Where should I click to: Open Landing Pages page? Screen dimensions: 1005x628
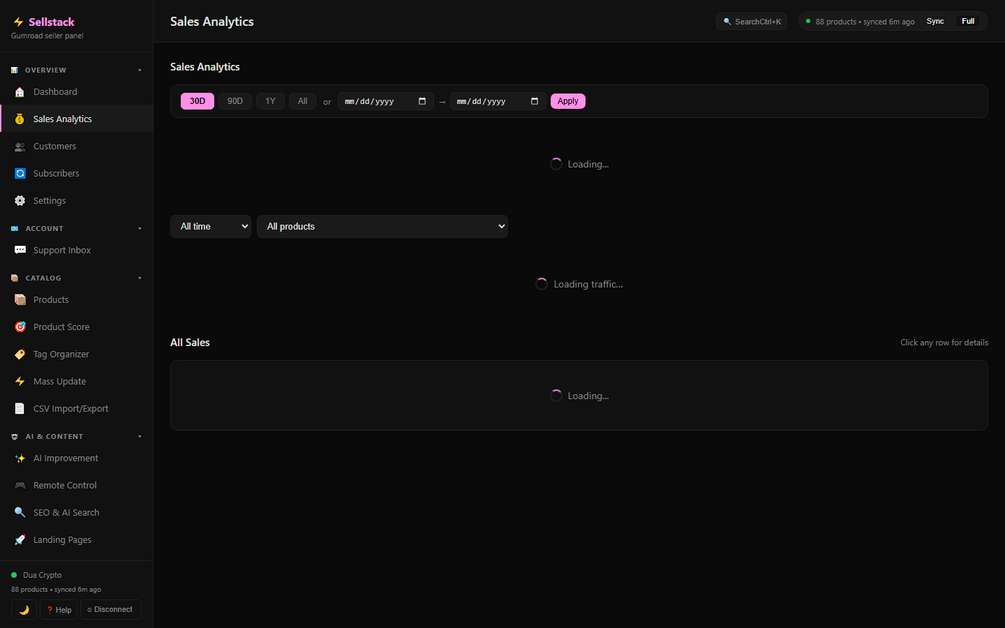tap(76, 540)
